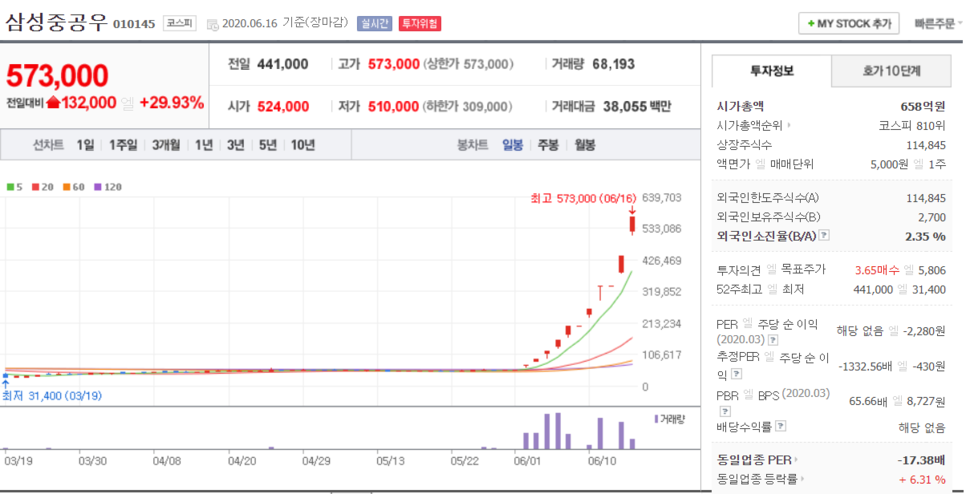Click the 거래대금 38,055 백만 value
Image resolution: width=966 pixels, height=494 pixels.
(637, 107)
